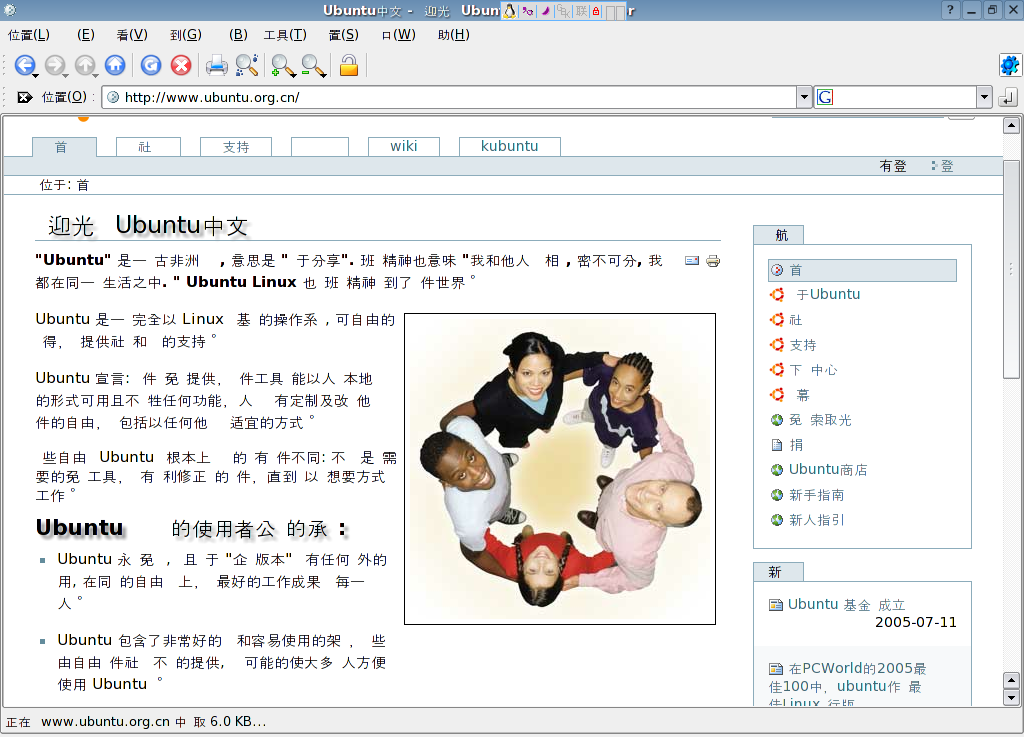The image size is (1024, 737).
Task: Click the group-of-people photo
Action: coord(560,469)
